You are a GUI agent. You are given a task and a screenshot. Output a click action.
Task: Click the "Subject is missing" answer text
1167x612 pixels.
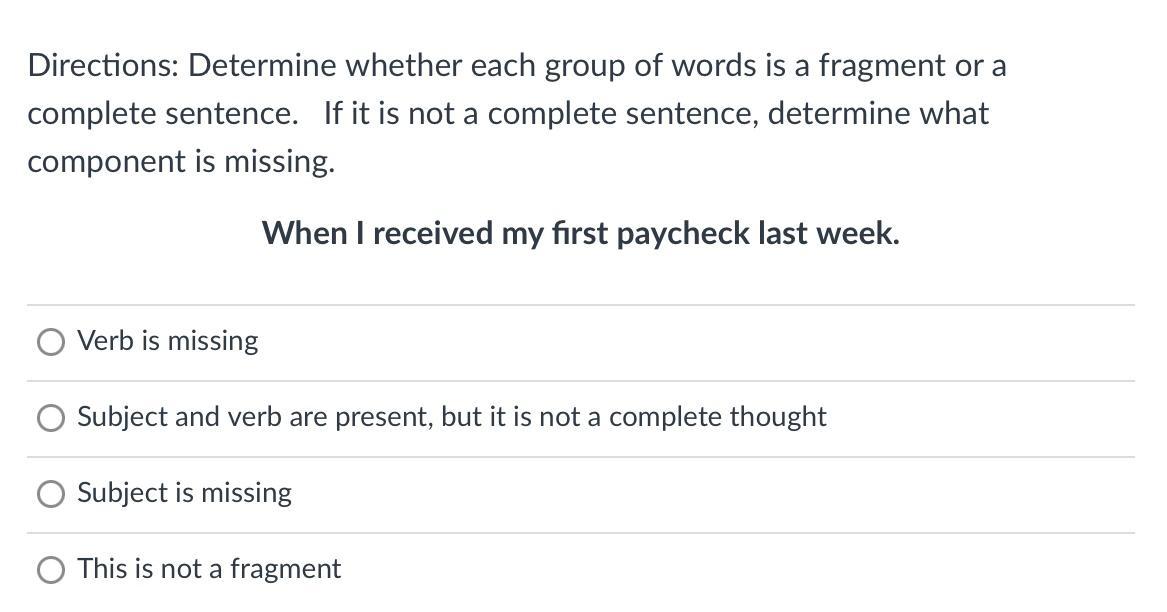click(x=185, y=493)
